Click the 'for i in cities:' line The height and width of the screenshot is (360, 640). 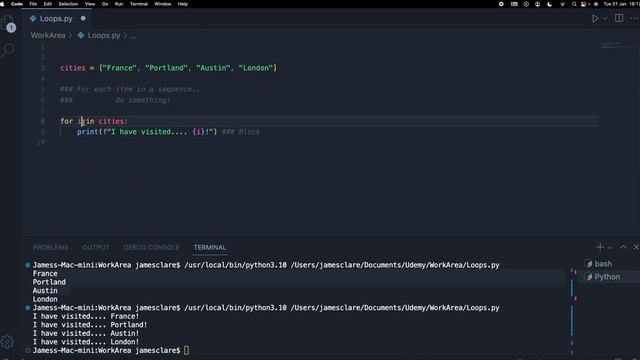94,121
